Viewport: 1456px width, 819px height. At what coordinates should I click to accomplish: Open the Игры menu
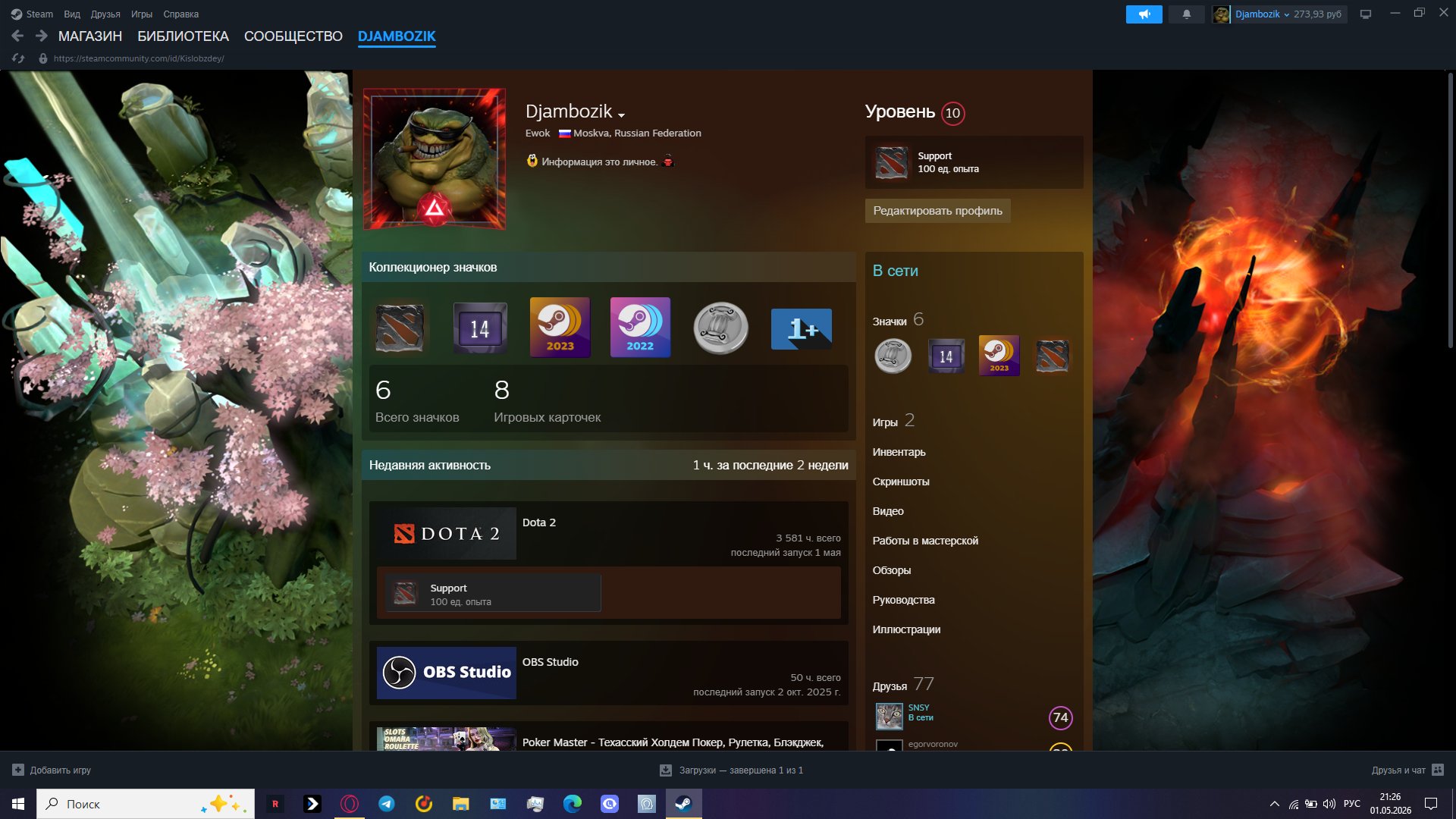click(x=142, y=14)
